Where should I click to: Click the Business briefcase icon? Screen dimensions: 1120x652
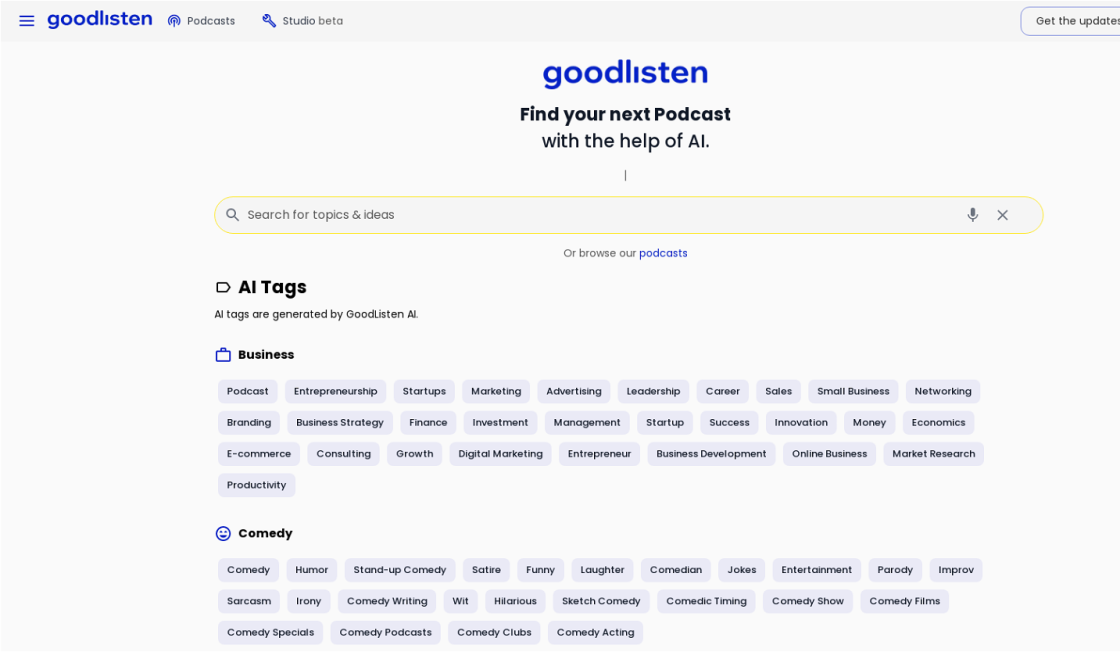223,355
